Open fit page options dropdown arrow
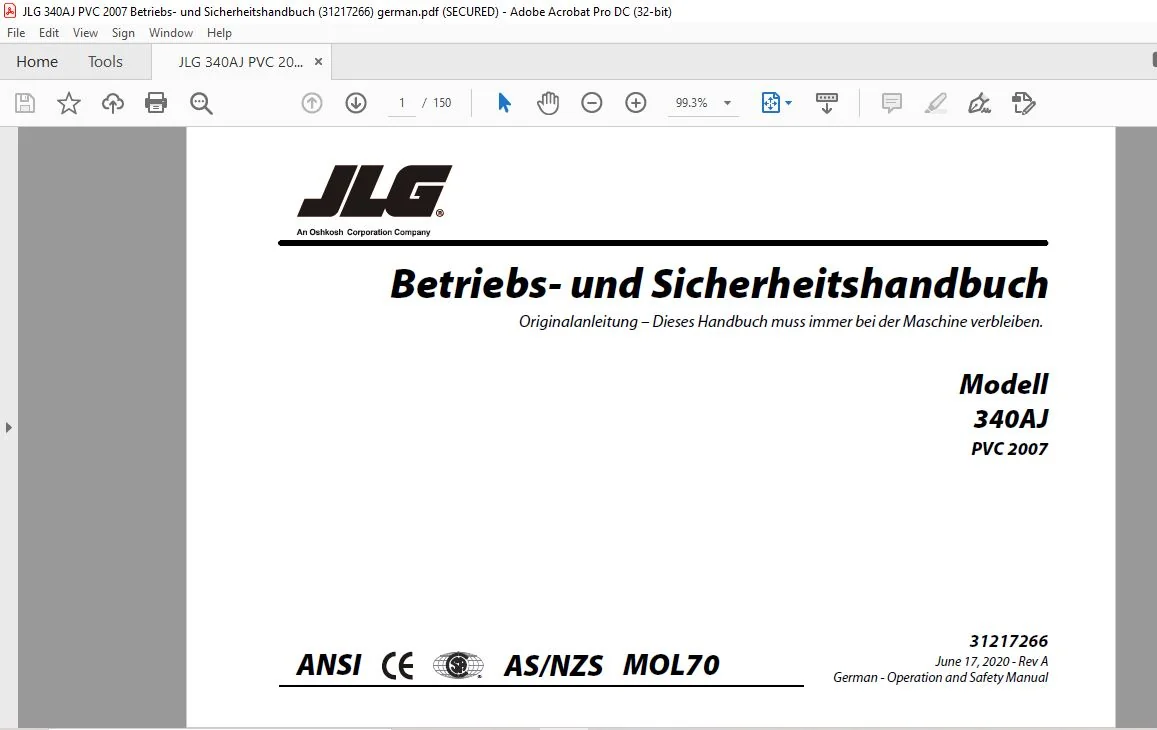 [789, 103]
